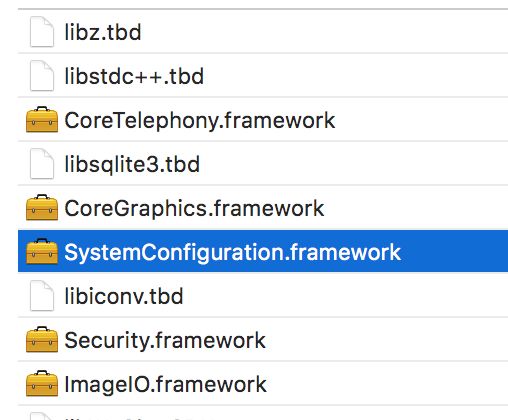Click the SystemConfiguration.framework toolbox icon
Viewport: 508px width, 420px height.
click(x=42, y=251)
